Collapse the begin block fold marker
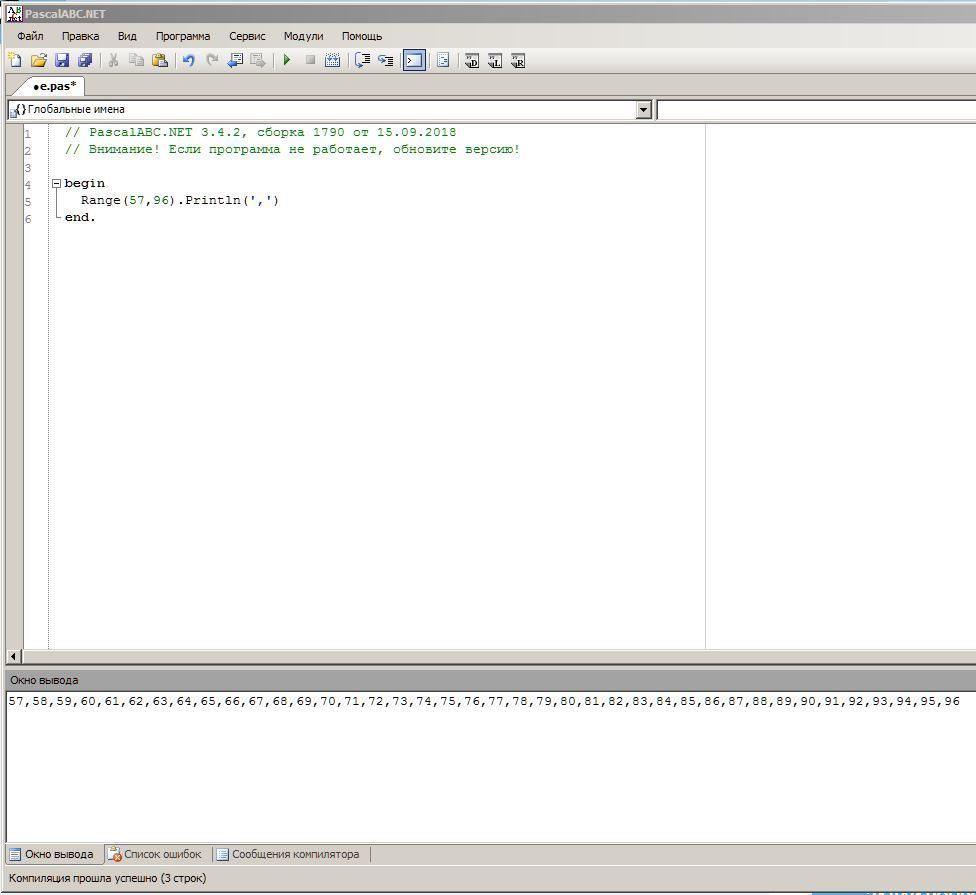976x895 pixels. click(57, 184)
